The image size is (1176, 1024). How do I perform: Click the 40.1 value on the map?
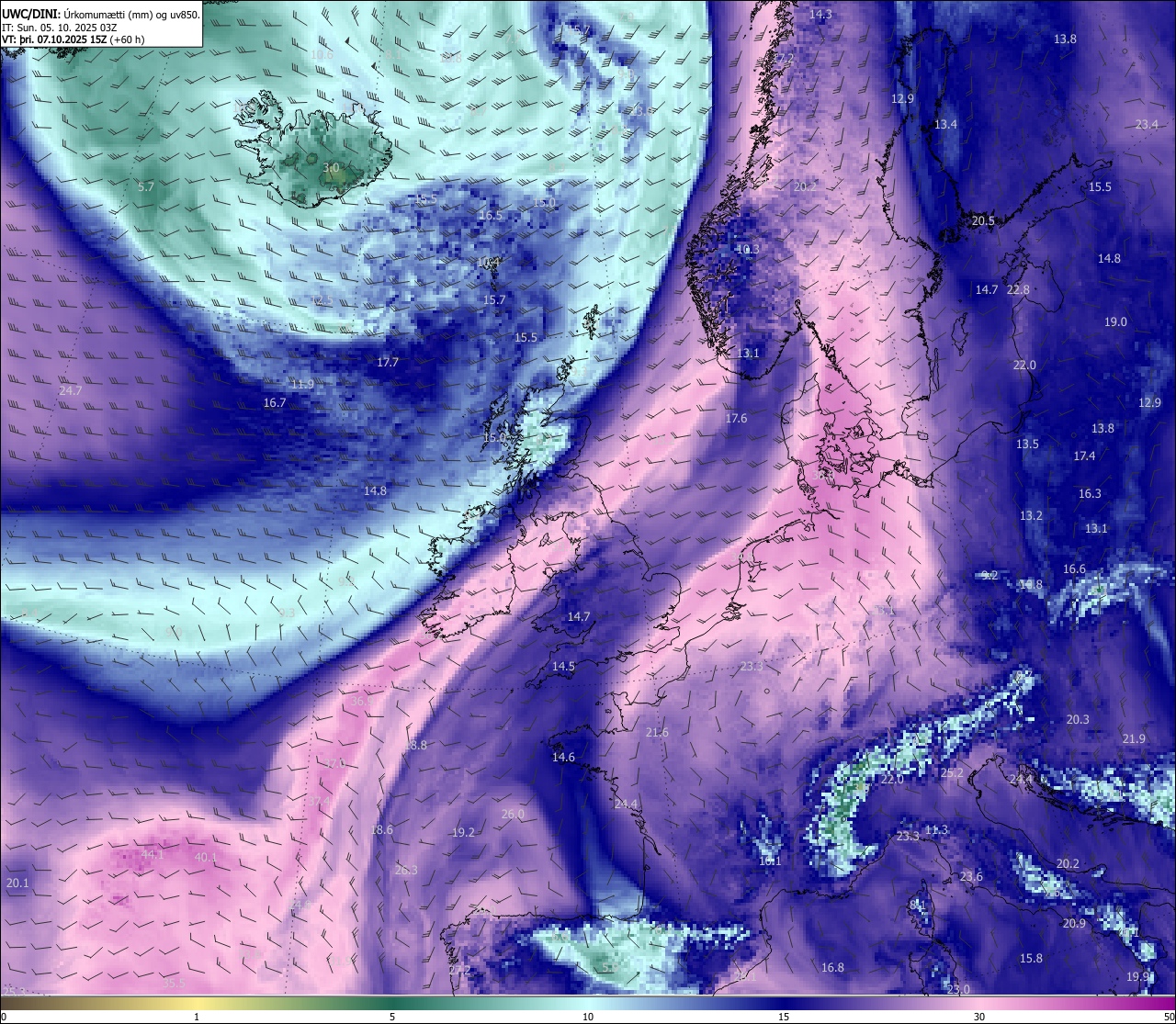pos(206,857)
